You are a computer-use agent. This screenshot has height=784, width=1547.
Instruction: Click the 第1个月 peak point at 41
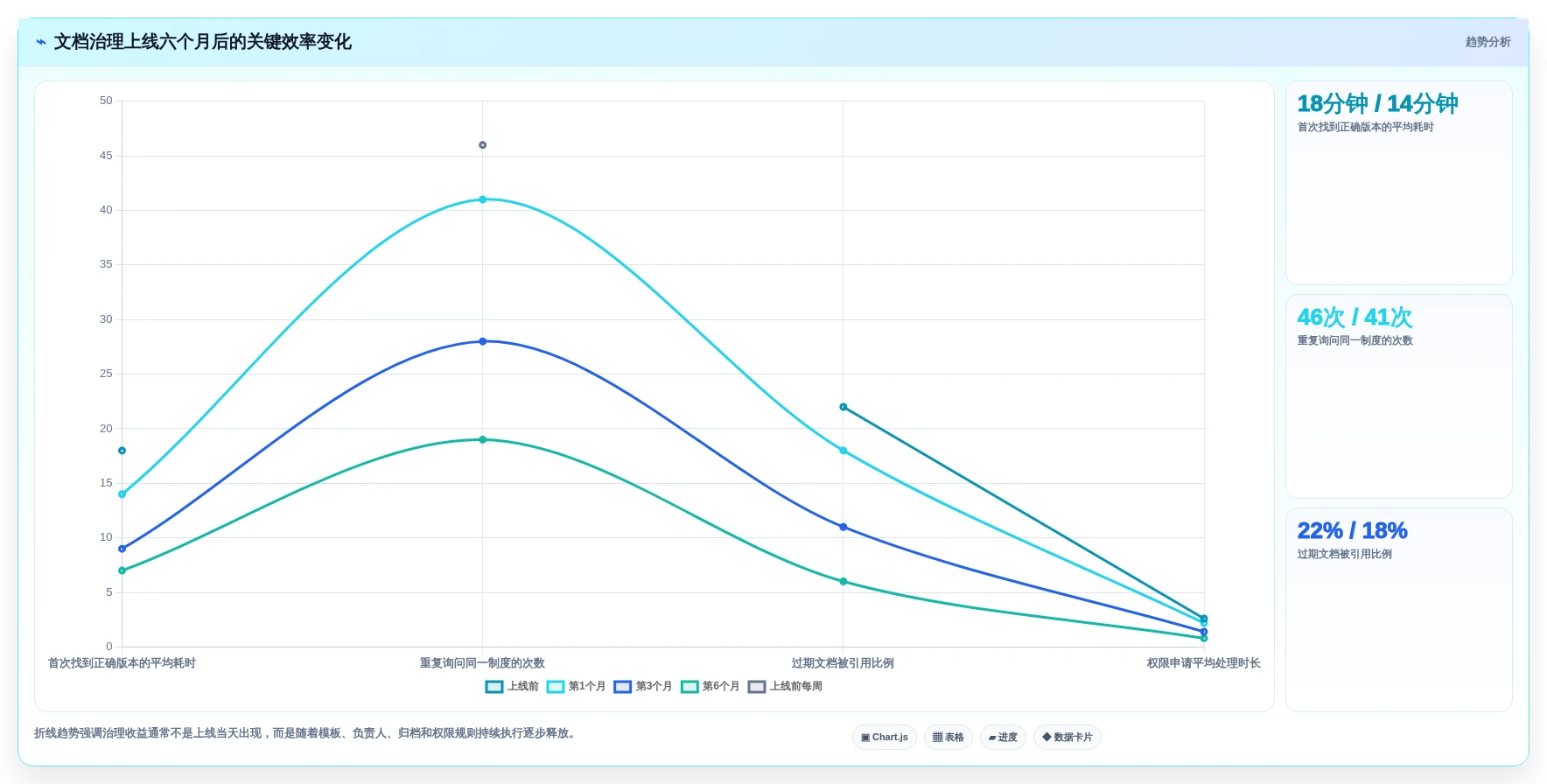pos(482,199)
